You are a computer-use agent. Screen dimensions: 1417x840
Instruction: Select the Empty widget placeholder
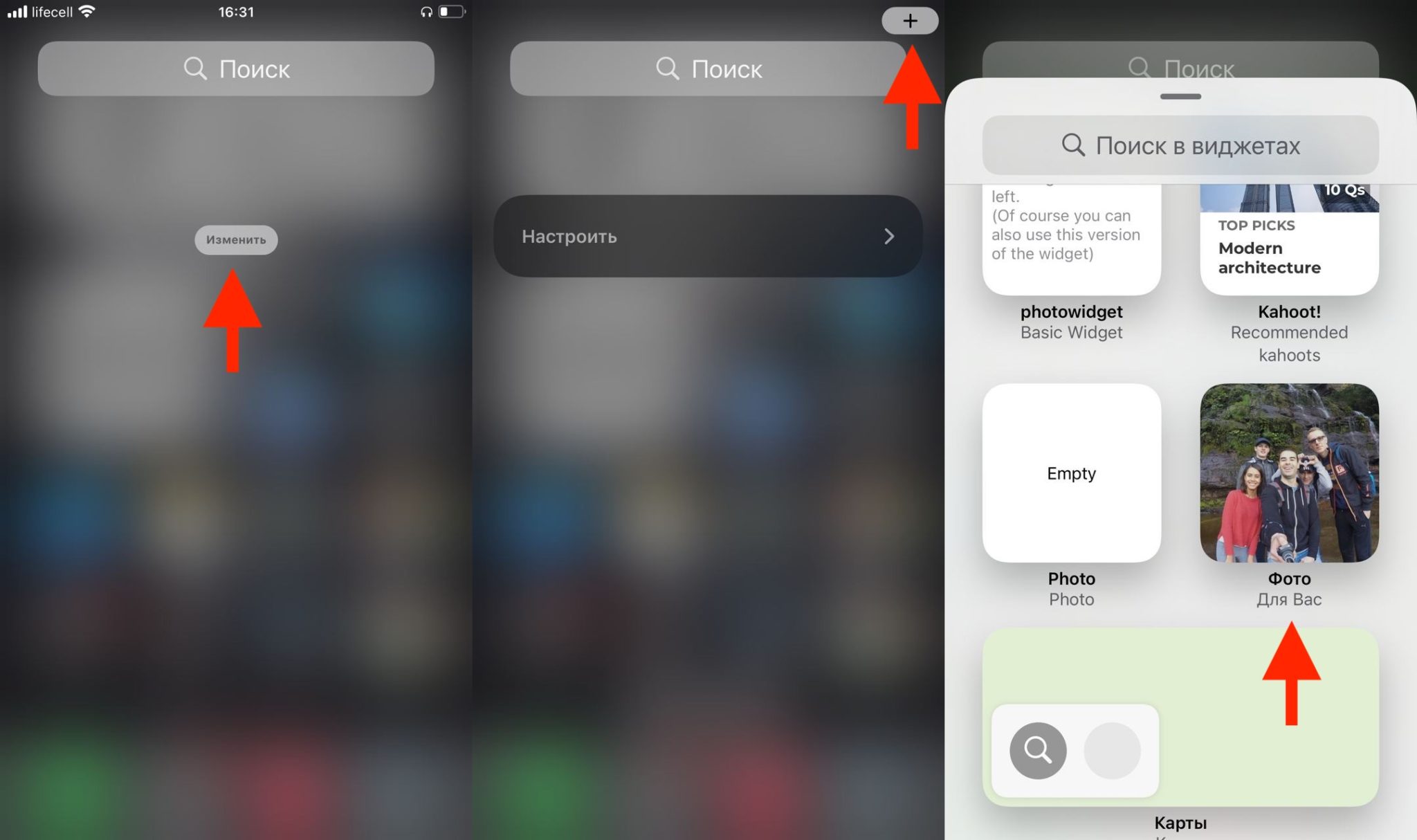point(1072,472)
